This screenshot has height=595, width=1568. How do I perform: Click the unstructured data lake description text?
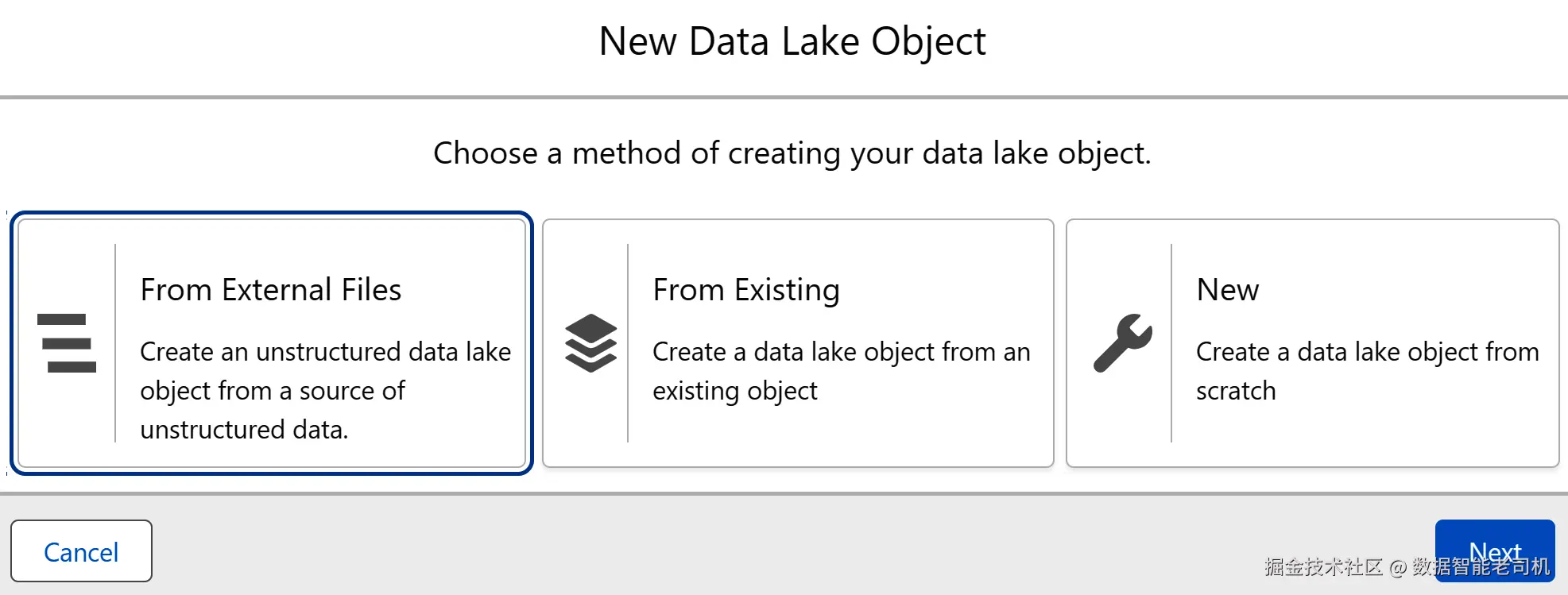click(x=325, y=390)
